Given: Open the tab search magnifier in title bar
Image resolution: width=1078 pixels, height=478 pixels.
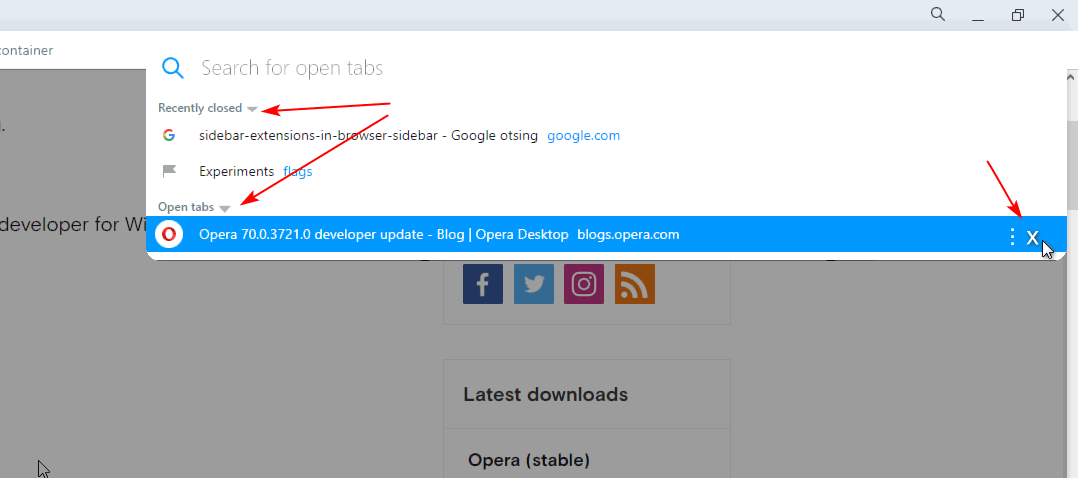Looking at the screenshot, I should 938,14.
